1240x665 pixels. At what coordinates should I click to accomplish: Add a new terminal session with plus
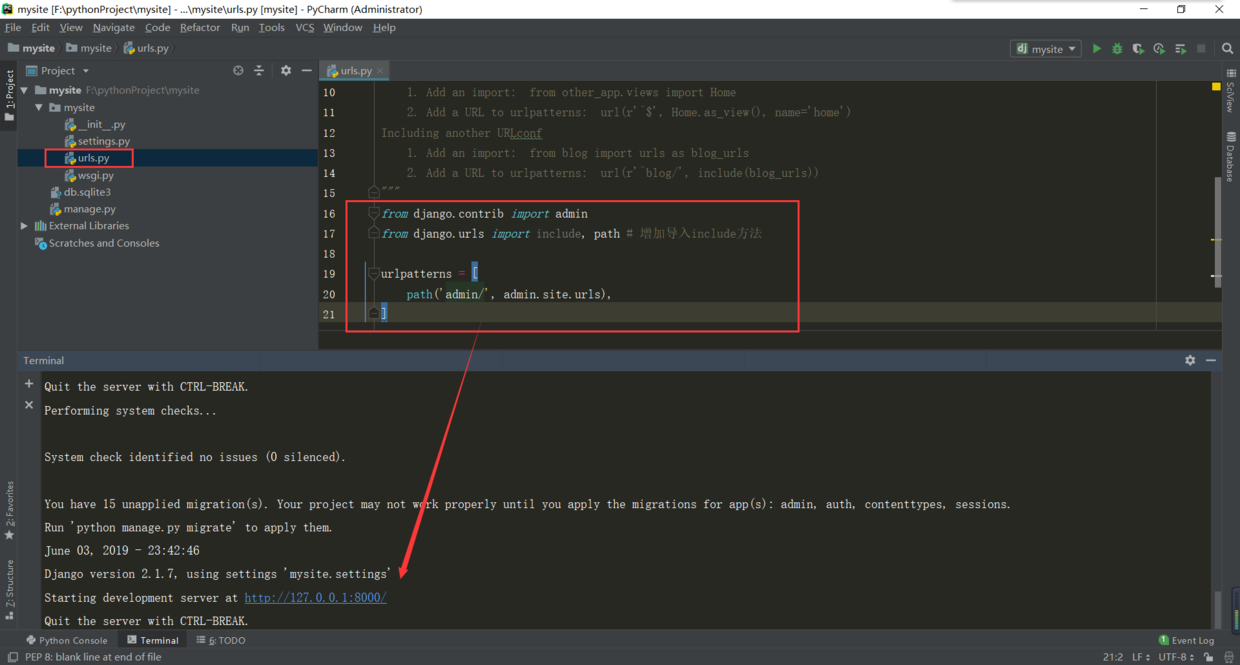(29, 384)
